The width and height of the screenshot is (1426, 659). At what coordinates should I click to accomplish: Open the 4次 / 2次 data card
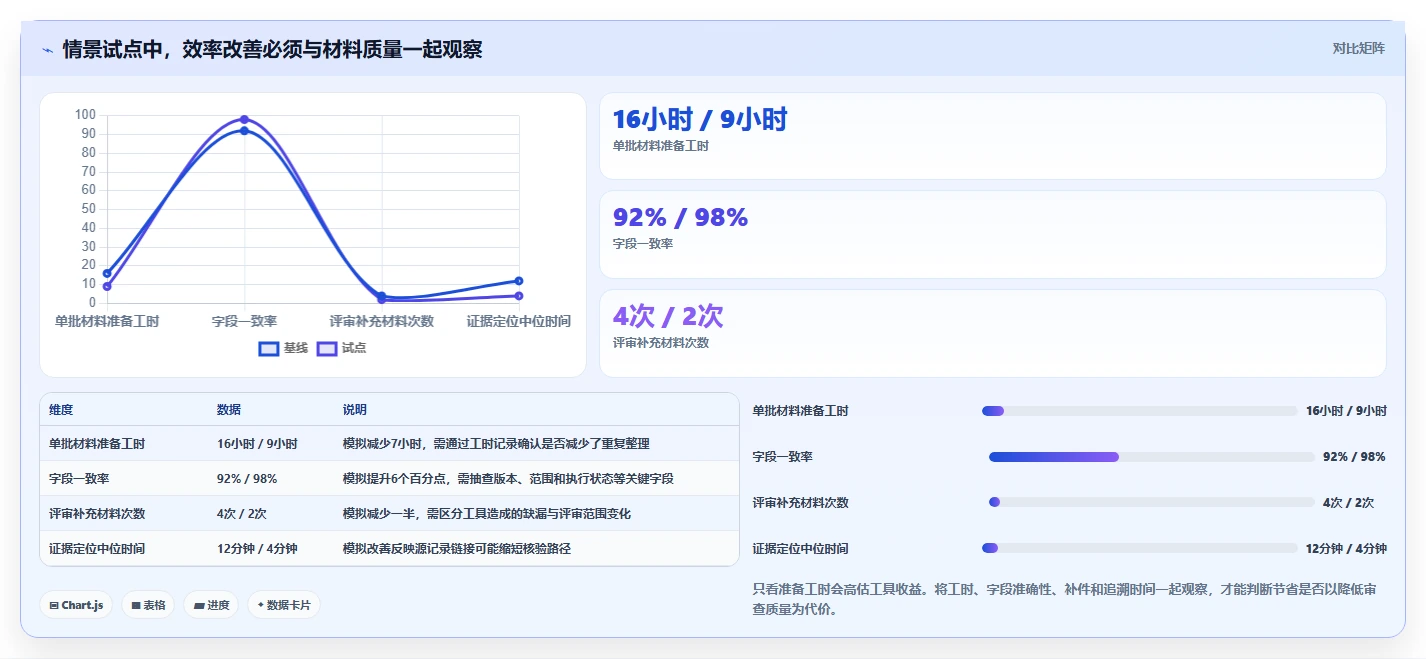coord(992,333)
